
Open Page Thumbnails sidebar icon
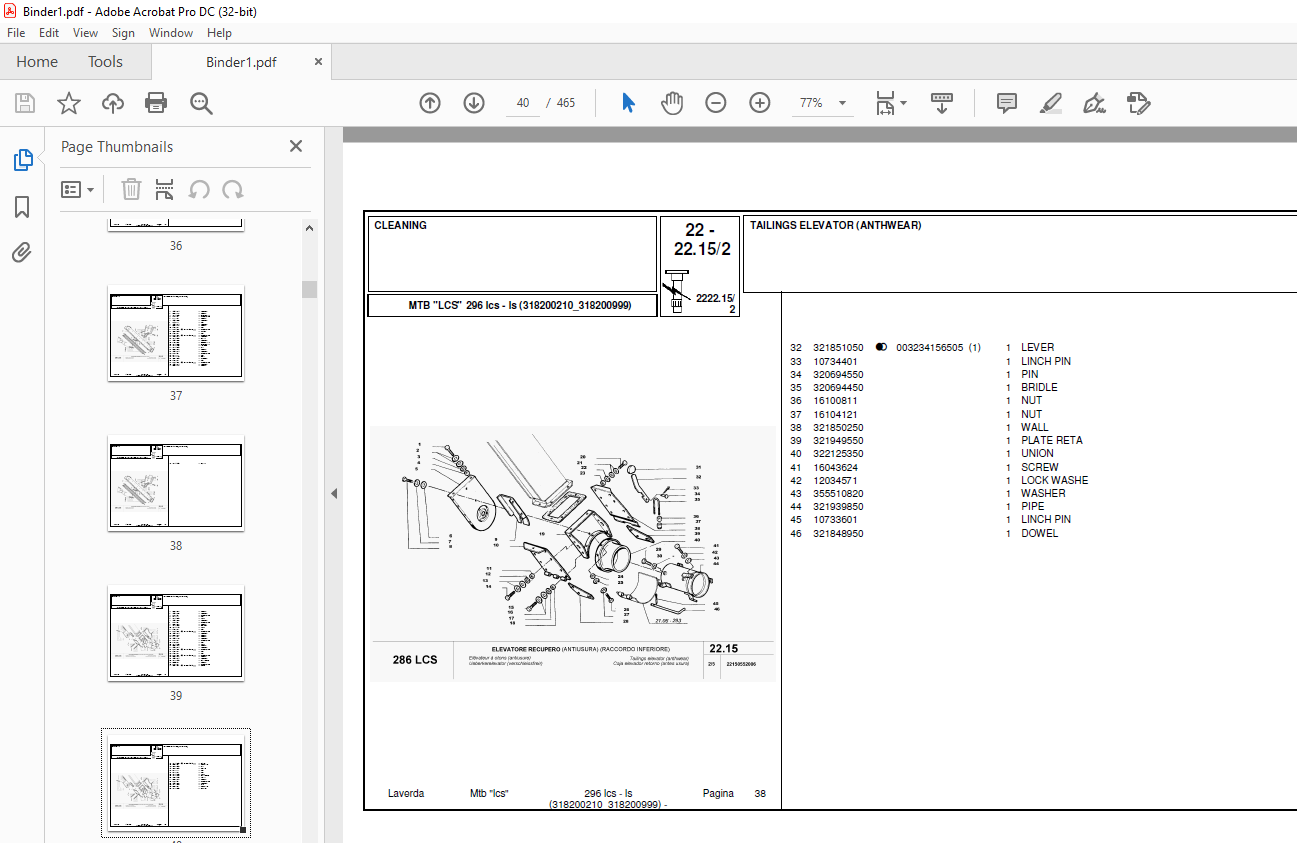click(x=22, y=160)
